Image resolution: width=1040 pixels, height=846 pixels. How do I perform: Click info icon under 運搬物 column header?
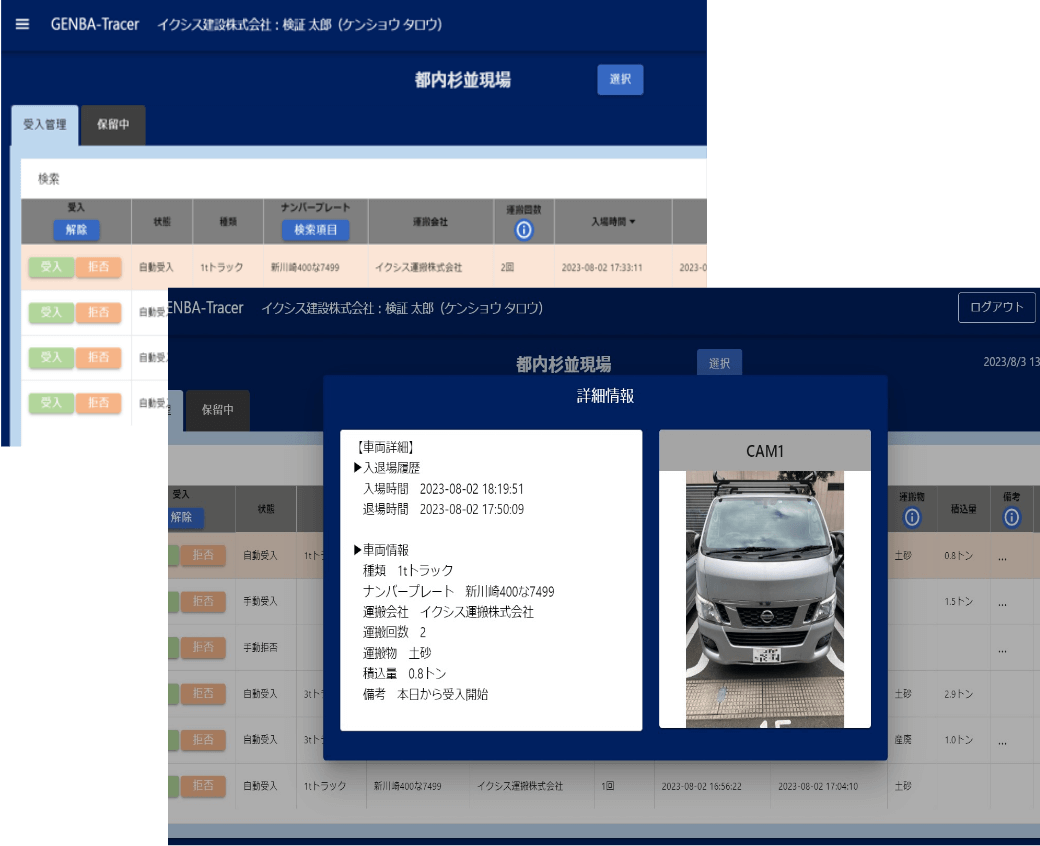click(x=911, y=517)
